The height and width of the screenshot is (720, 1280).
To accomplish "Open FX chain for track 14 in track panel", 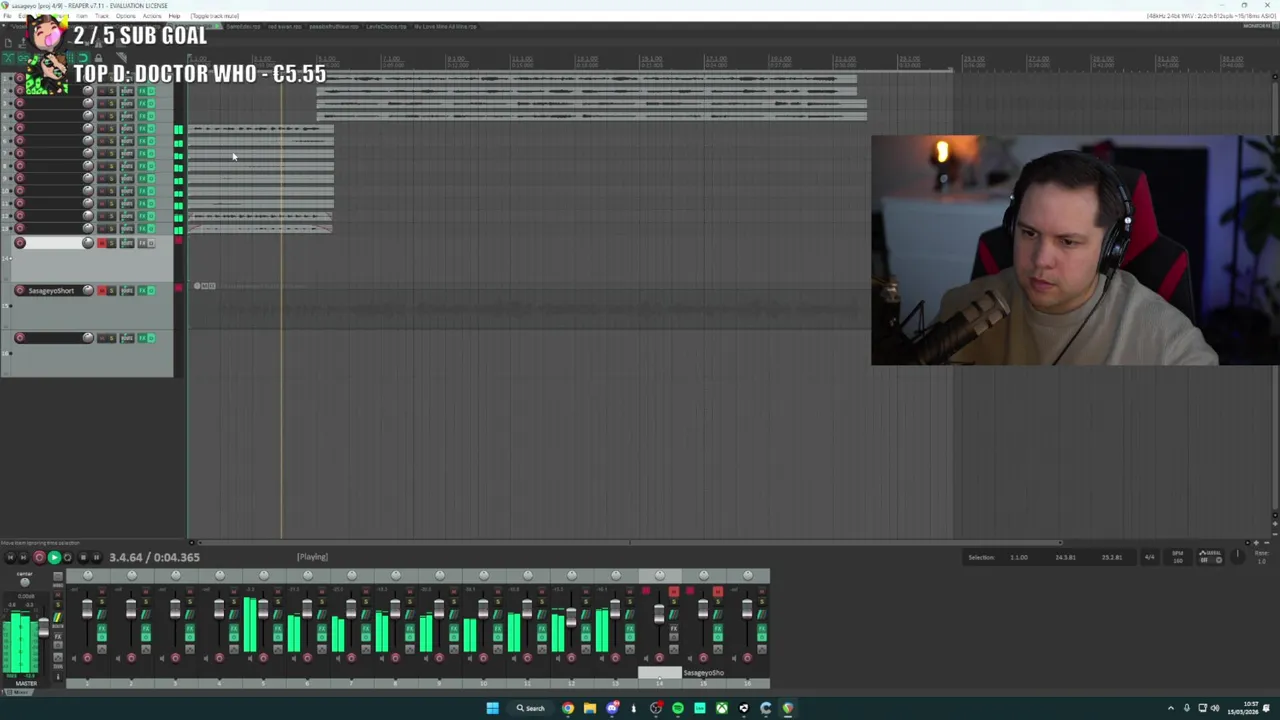I will tap(142, 243).
